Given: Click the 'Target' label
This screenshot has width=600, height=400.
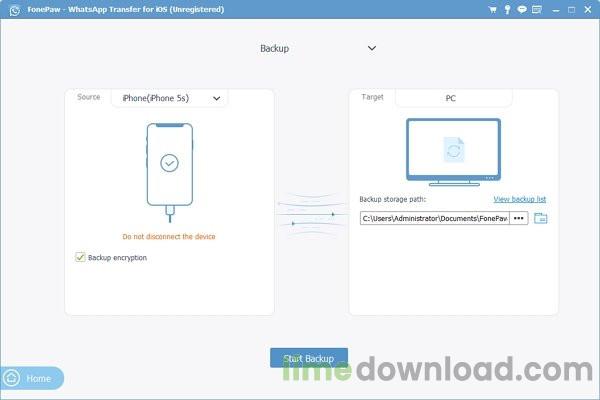Looking at the screenshot, I should point(372,97).
